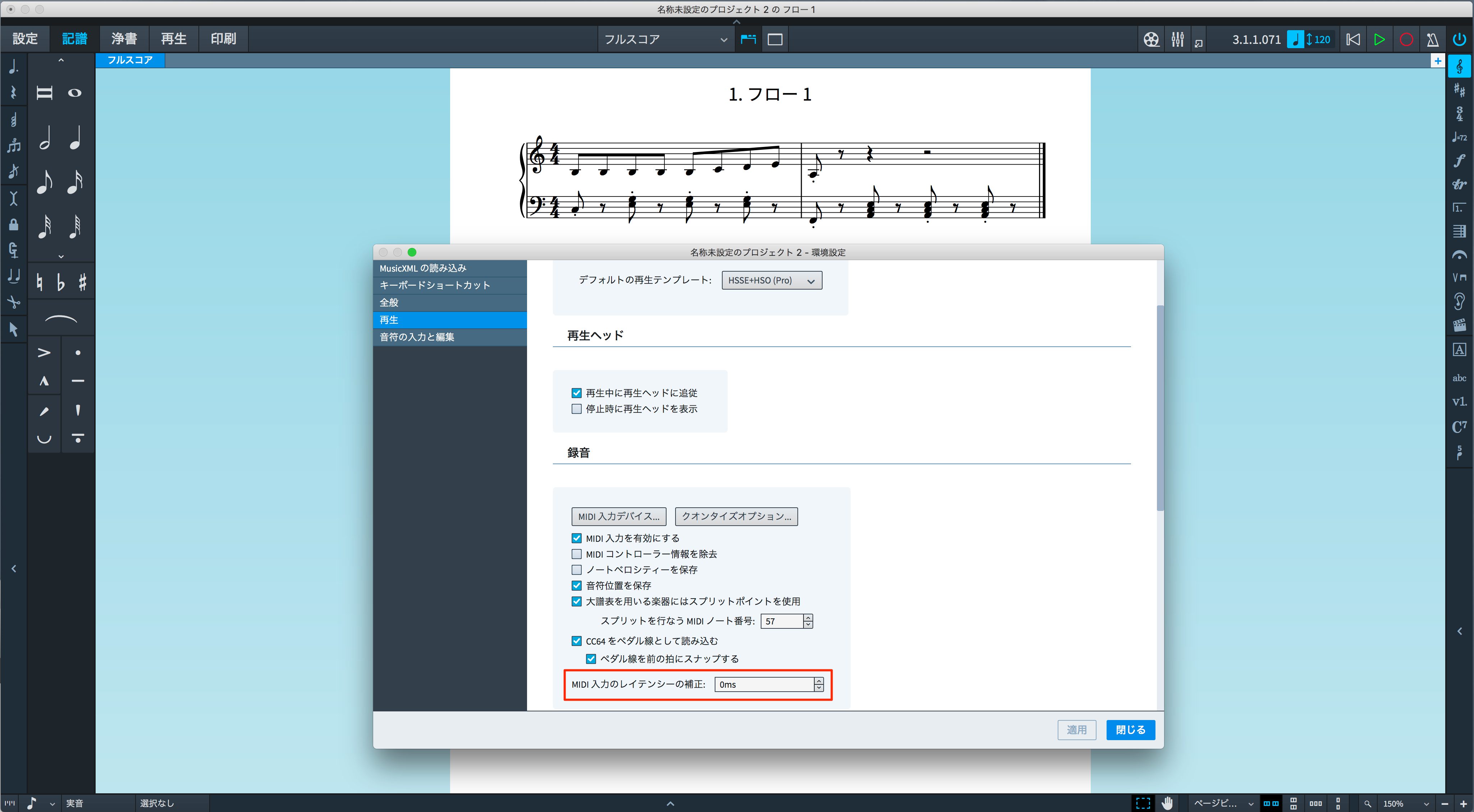Open the Tempo panel icon
The height and width of the screenshot is (812, 1474).
[x=1460, y=137]
